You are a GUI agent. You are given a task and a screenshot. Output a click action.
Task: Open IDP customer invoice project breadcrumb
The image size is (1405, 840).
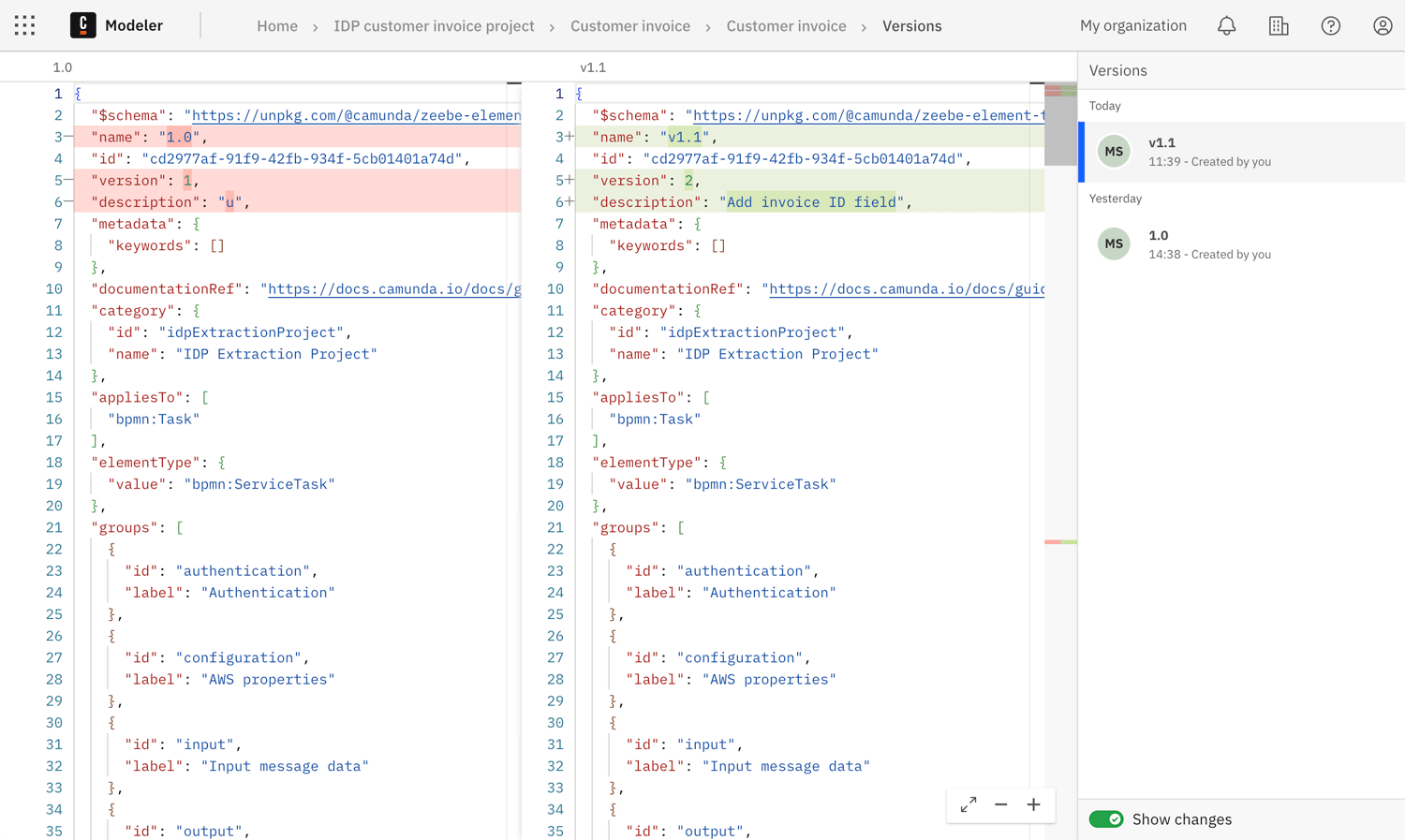[x=434, y=25]
